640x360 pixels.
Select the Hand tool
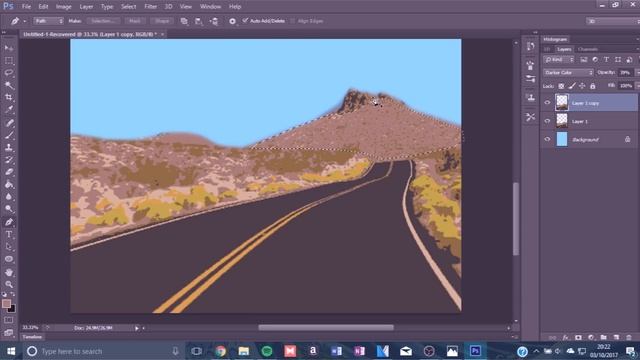9,272
